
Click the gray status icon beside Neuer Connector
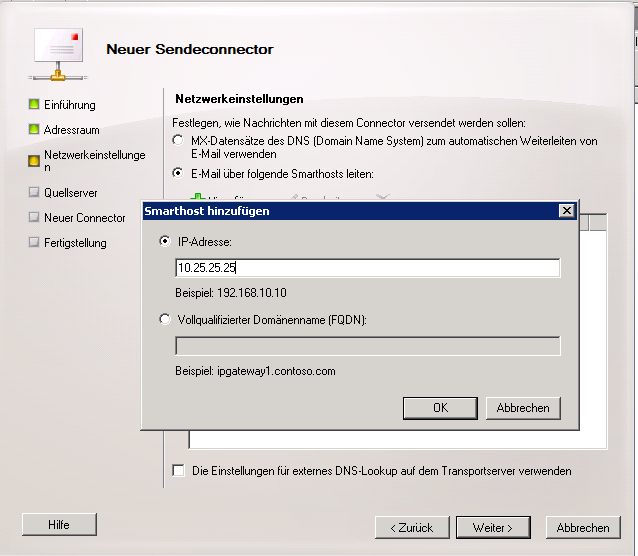(34, 217)
